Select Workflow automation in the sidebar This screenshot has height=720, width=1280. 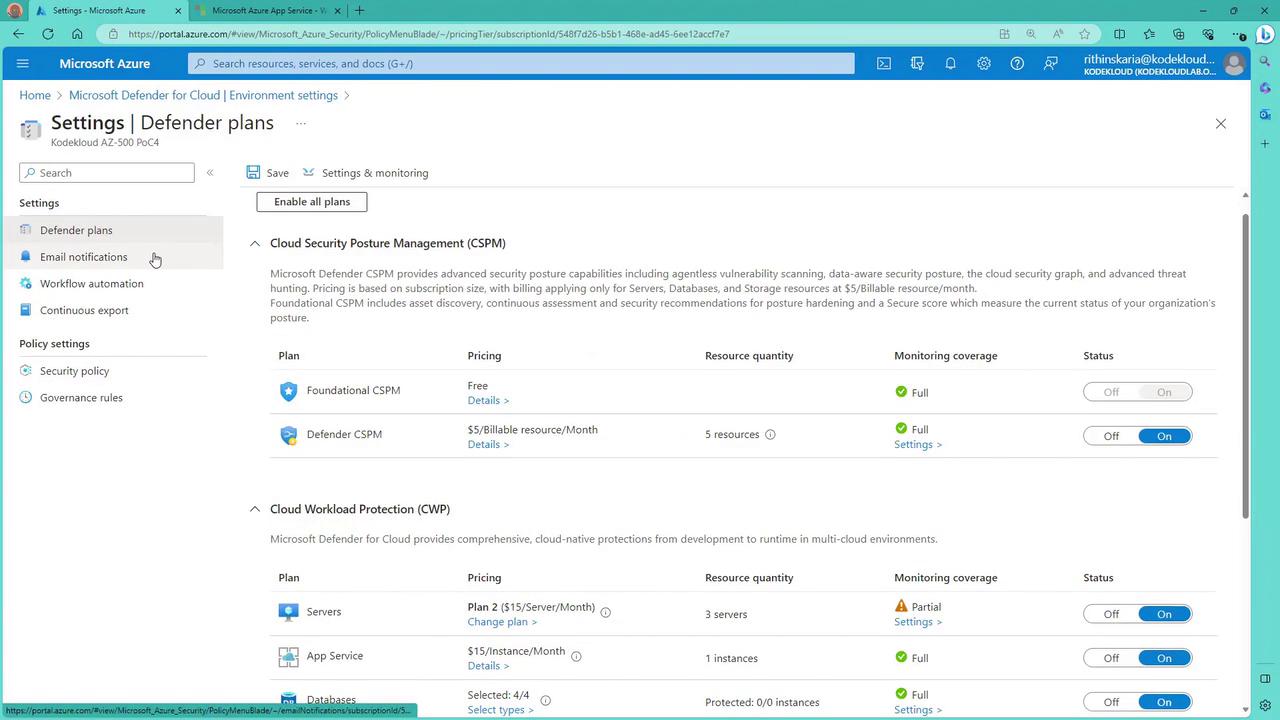pyautogui.click(x=91, y=284)
